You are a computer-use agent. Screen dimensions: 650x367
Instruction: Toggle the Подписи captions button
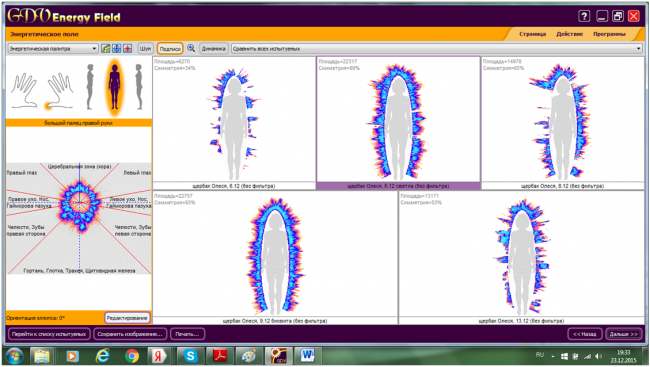[170, 49]
